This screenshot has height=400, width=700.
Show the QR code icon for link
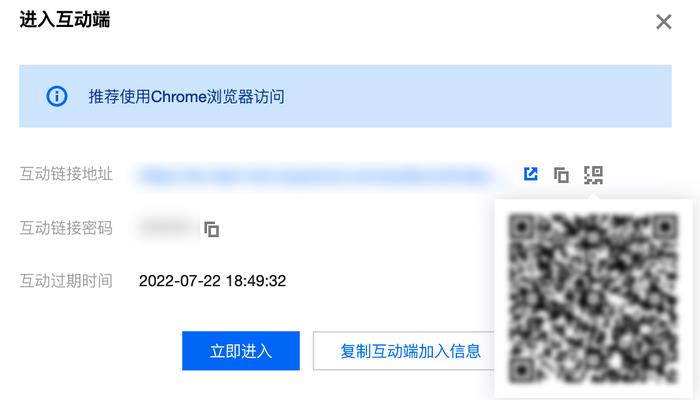[593, 175]
